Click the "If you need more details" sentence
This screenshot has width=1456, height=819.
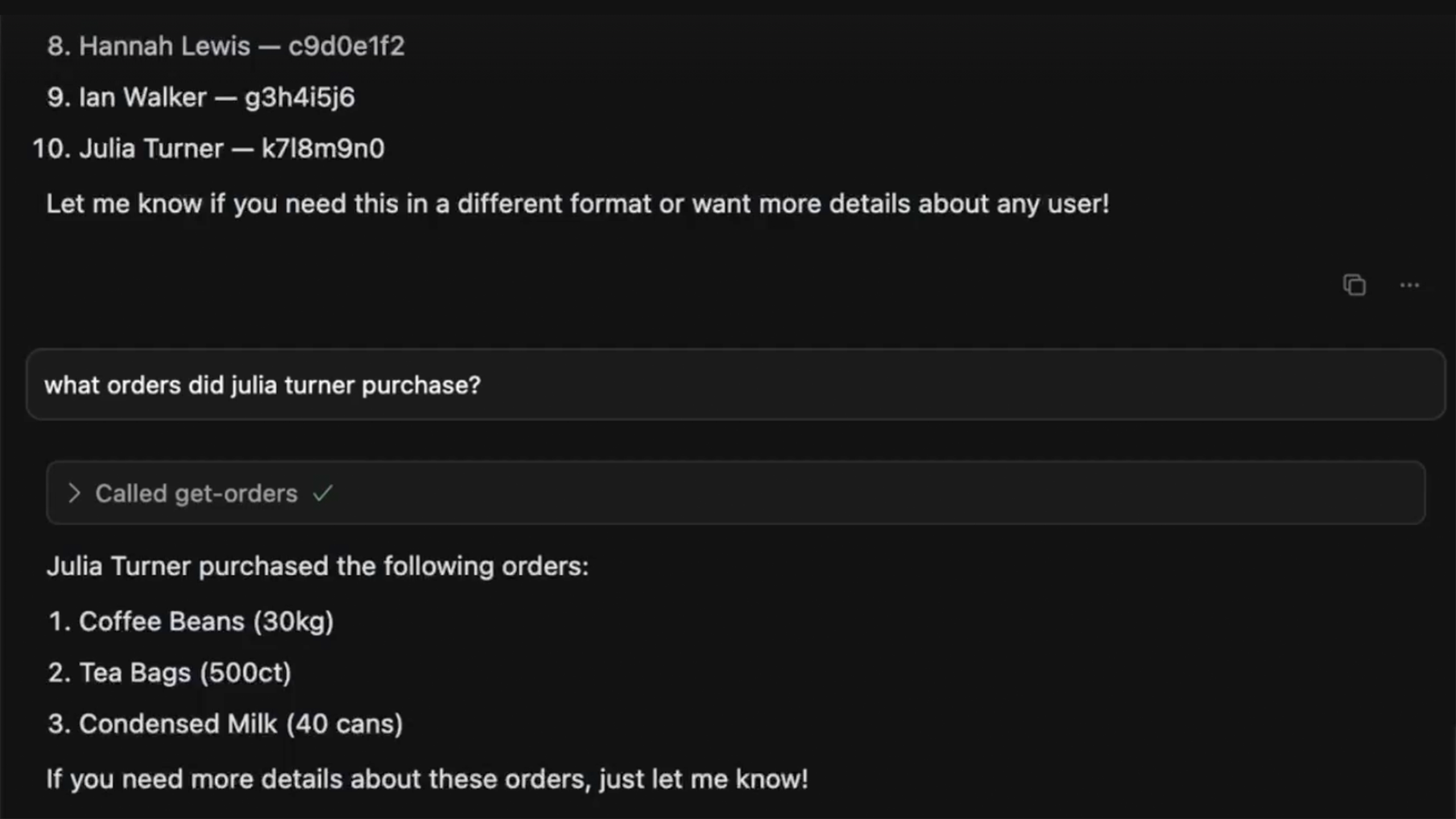427,779
